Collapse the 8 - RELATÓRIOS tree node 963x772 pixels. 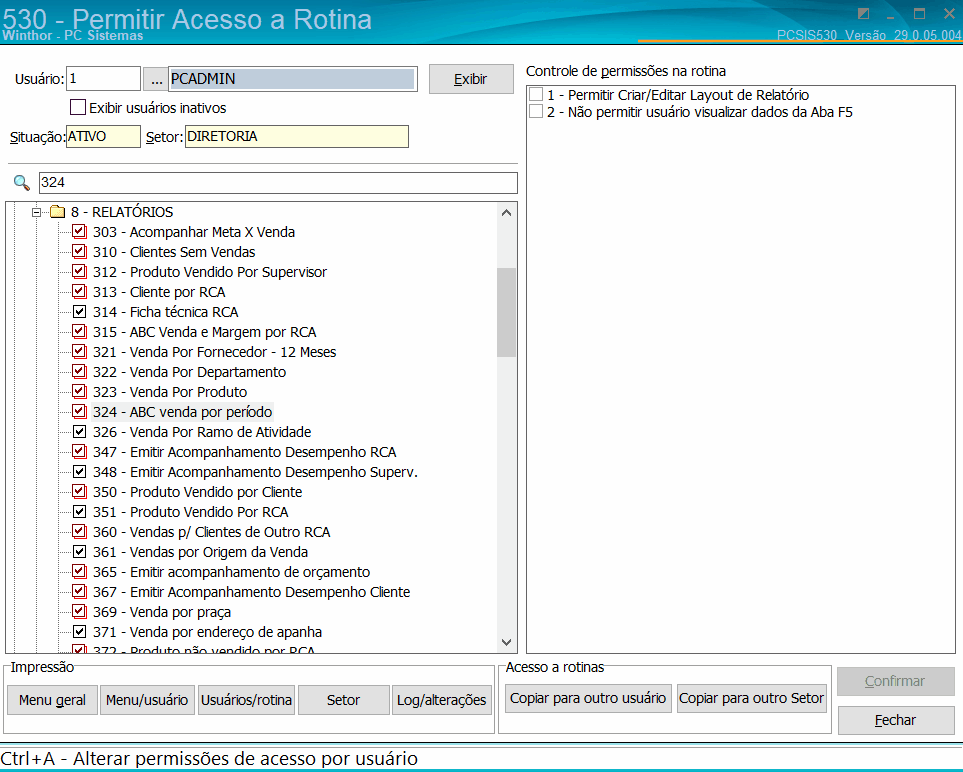tap(37, 212)
